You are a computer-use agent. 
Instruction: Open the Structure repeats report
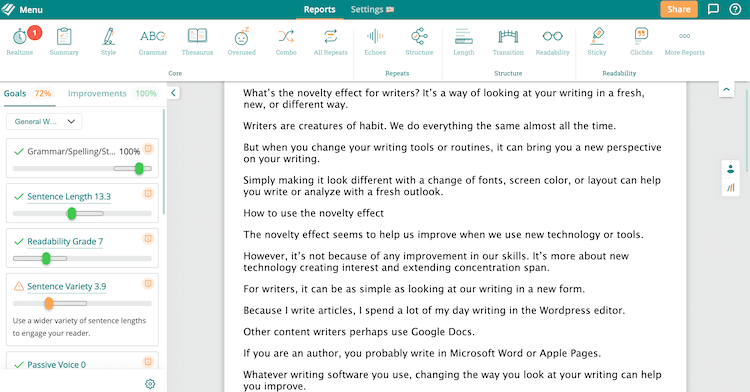(419, 42)
